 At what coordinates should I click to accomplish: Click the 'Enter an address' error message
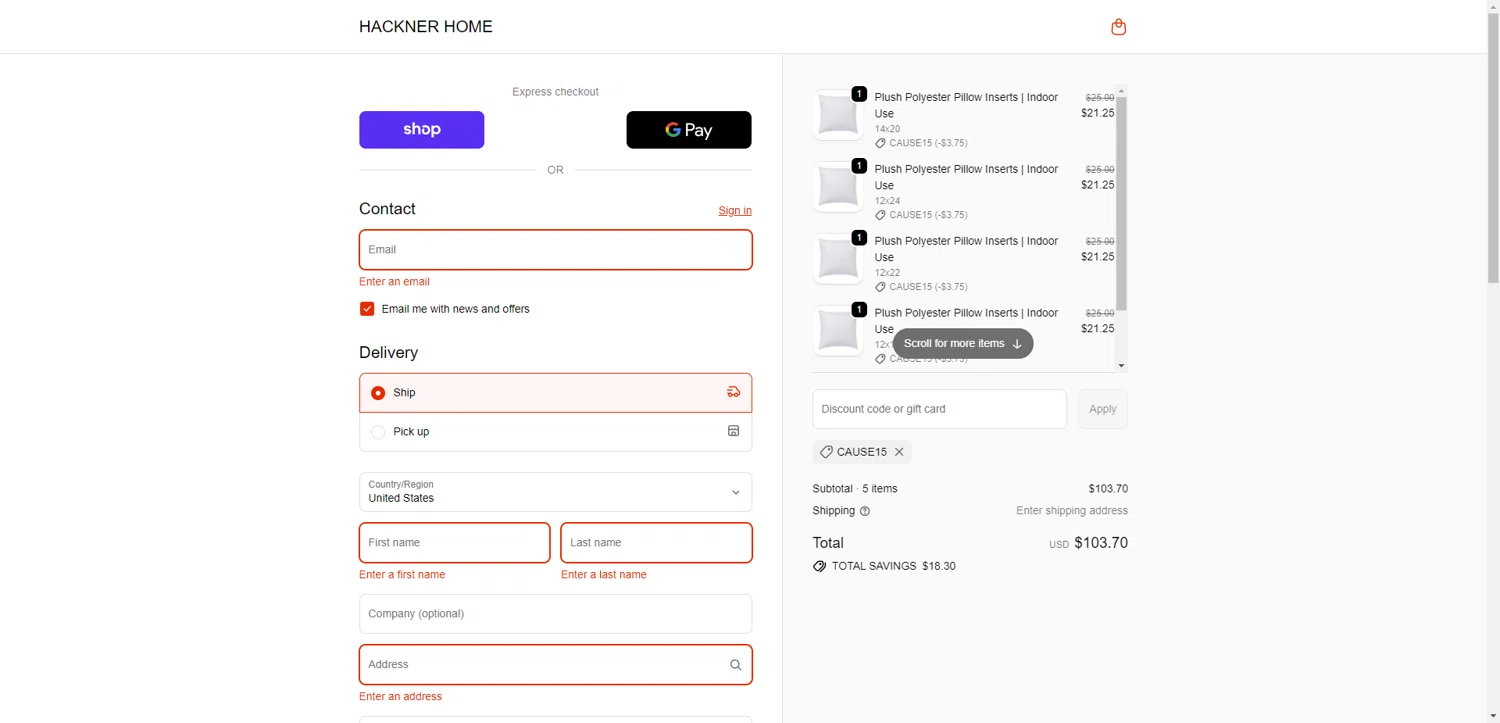(x=400, y=697)
